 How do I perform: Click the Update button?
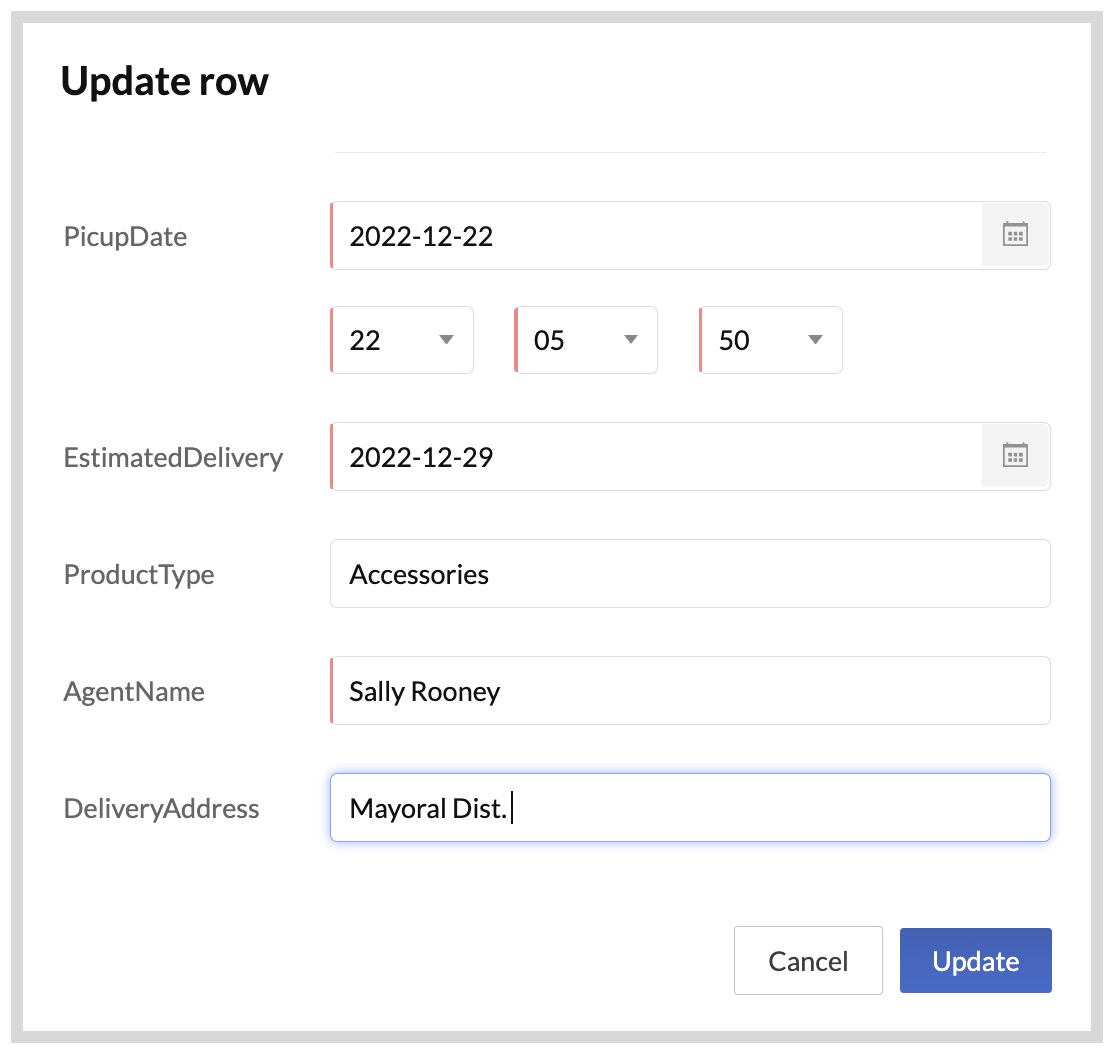[975, 960]
